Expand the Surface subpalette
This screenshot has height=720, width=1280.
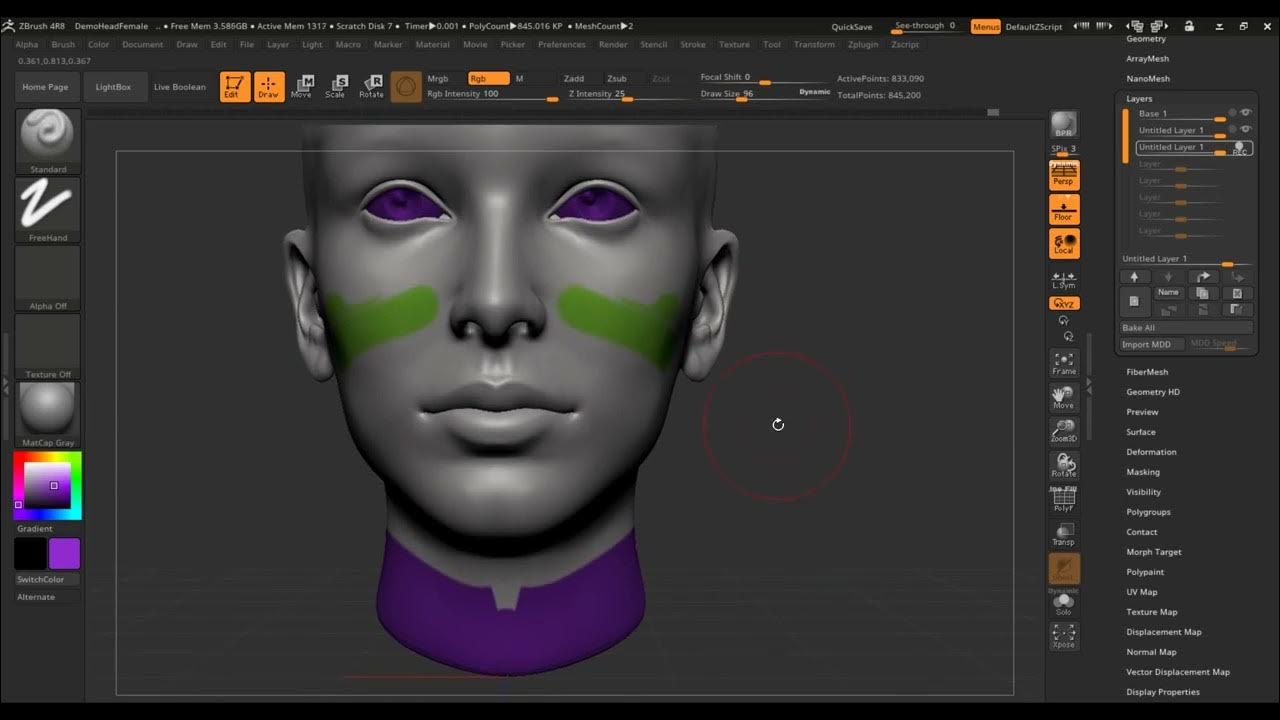(x=1141, y=432)
